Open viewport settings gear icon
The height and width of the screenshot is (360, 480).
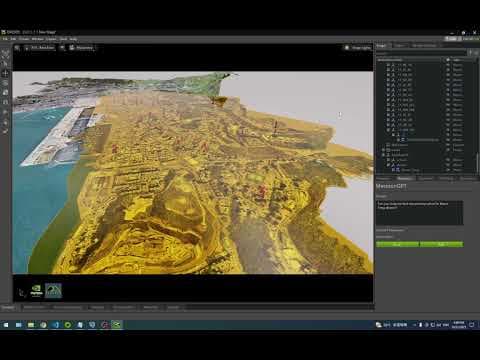coord(17,48)
